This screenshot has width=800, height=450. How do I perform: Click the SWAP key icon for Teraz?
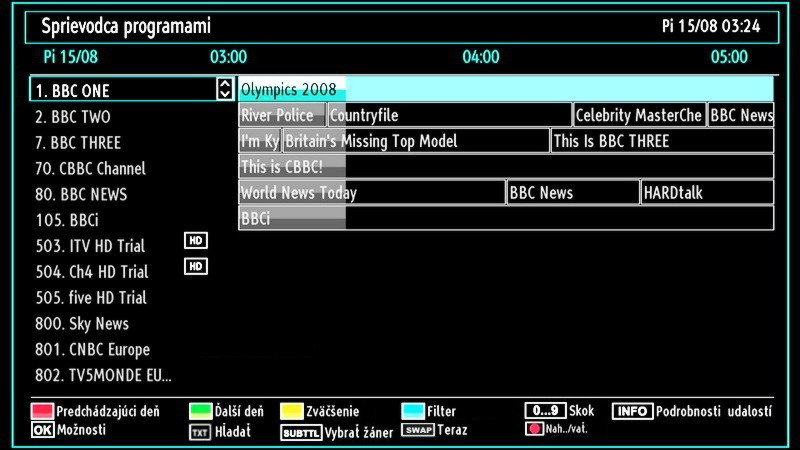click(418, 430)
